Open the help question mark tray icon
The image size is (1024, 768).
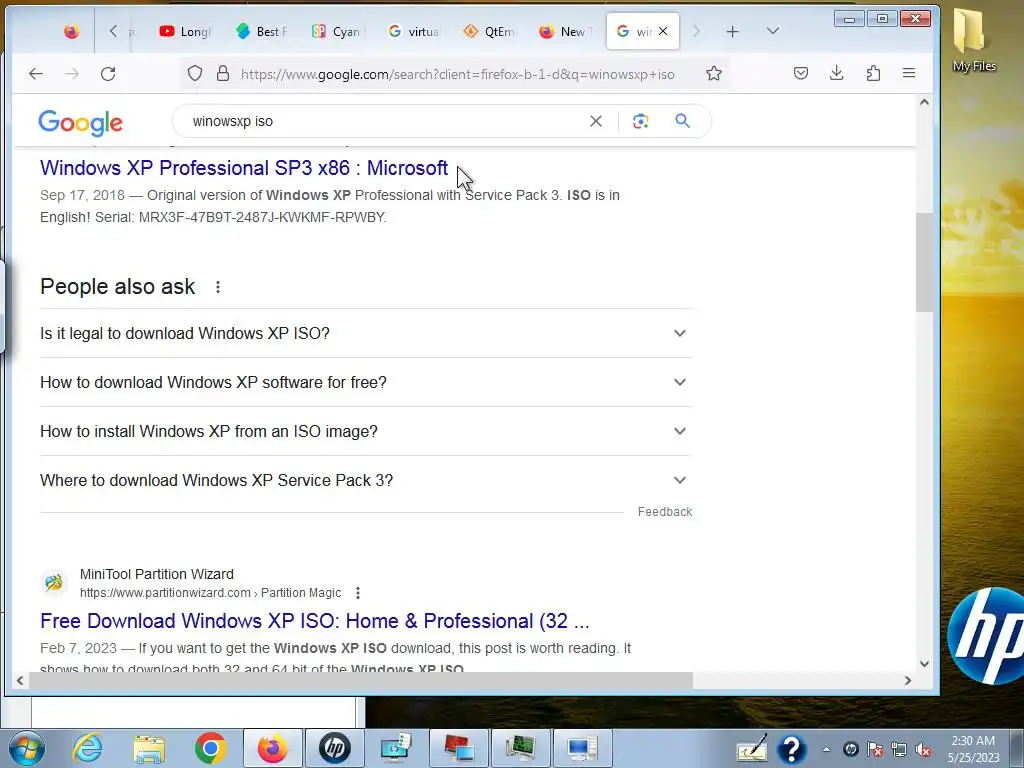tap(792, 749)
